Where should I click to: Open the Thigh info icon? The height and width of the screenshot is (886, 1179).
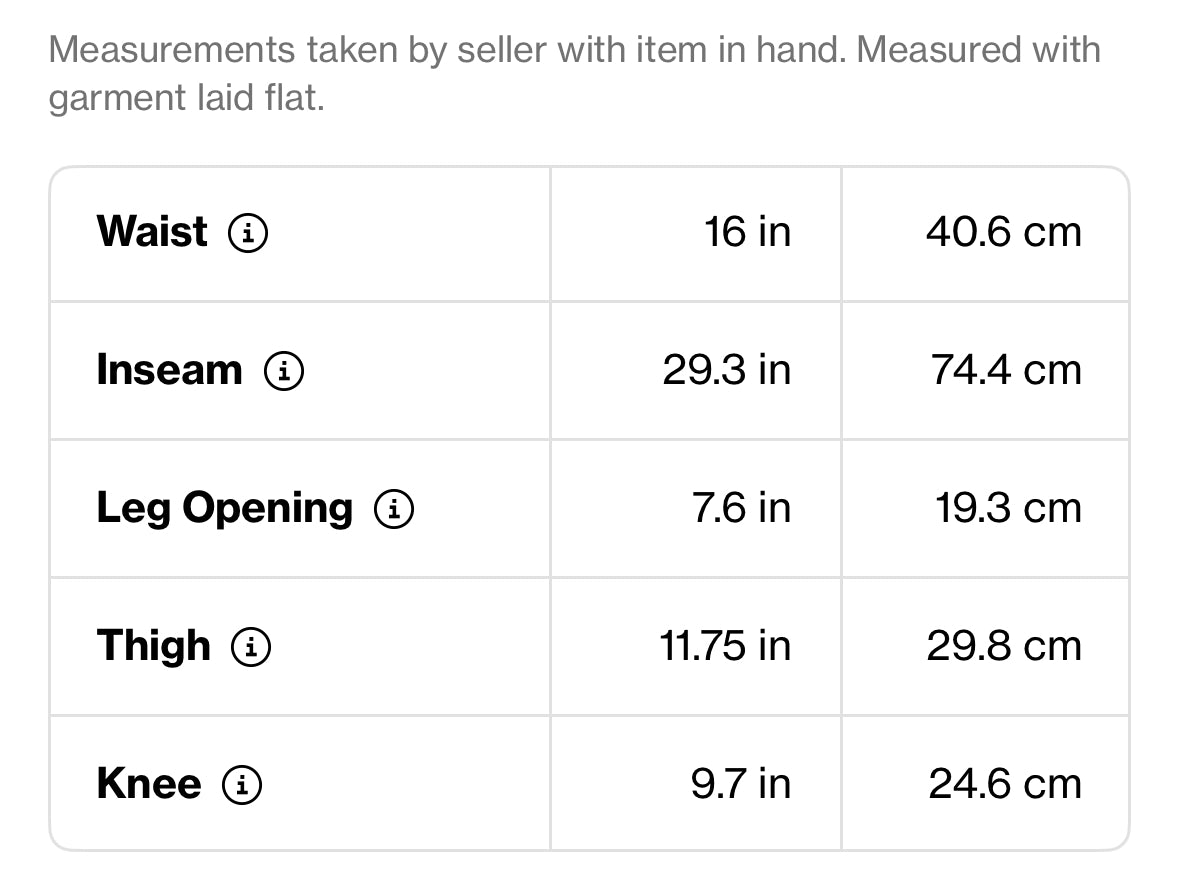pos(251,647)
